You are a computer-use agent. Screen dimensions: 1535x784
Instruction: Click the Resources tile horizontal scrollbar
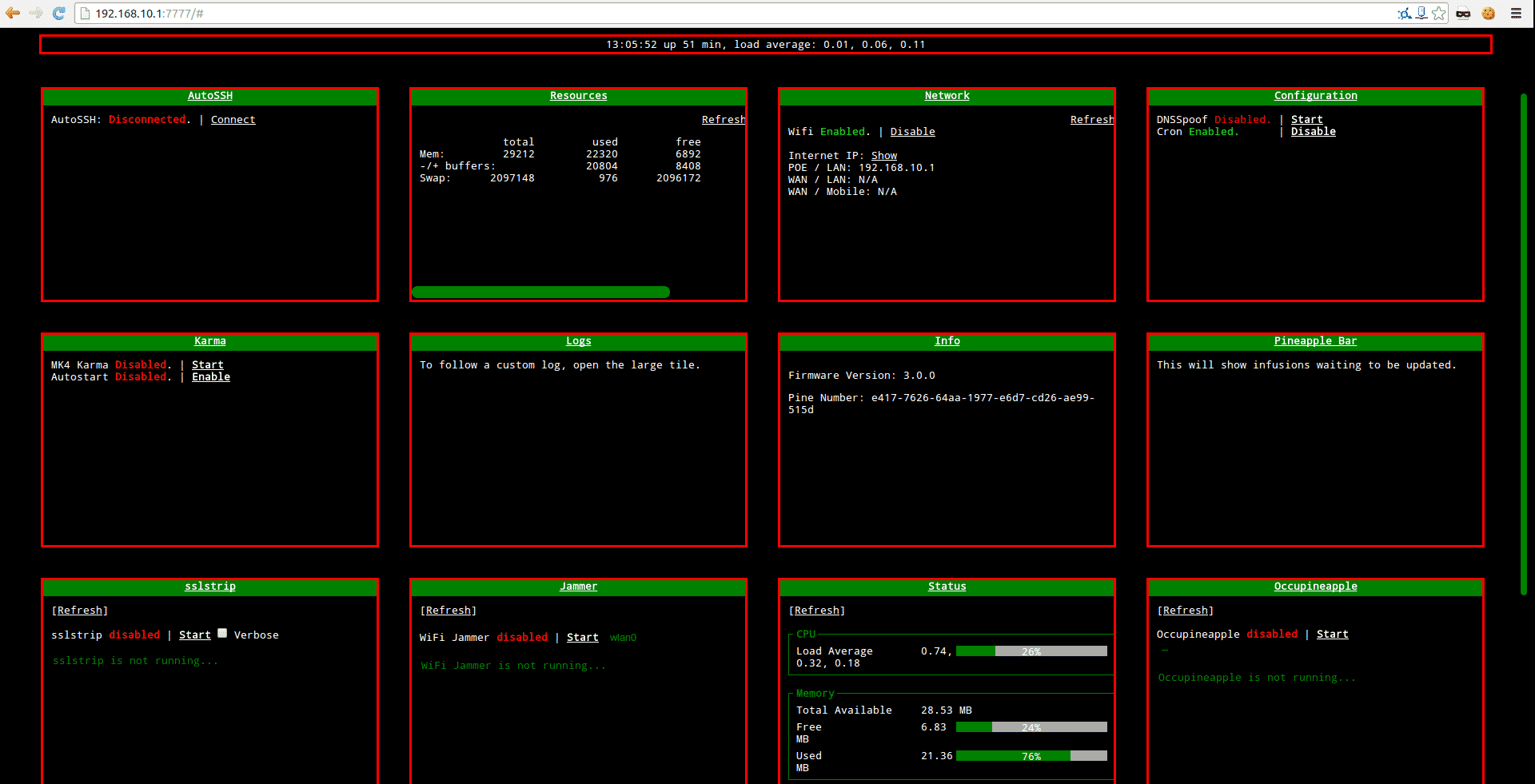(540, 293)
